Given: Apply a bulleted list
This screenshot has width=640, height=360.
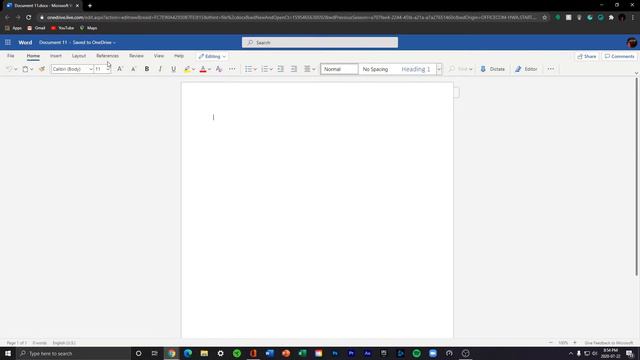Looking at the screenshot, I should (248, 69).
